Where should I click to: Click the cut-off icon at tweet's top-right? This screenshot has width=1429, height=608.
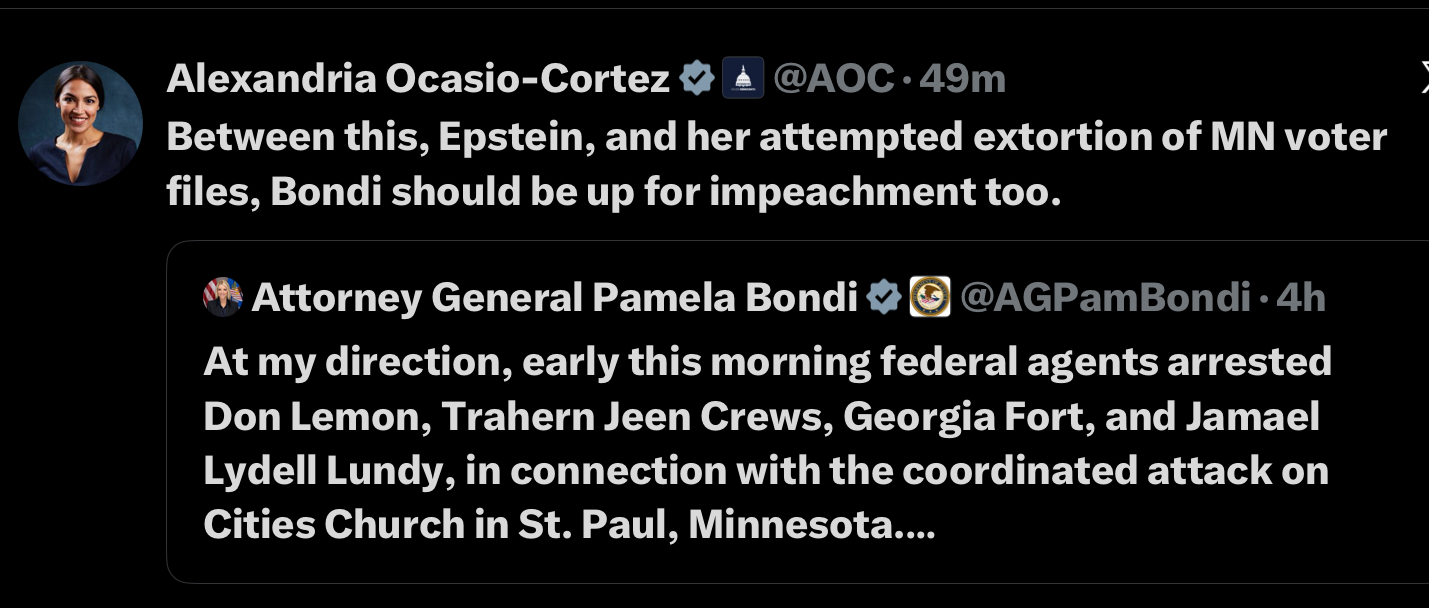pos(1423,77)
